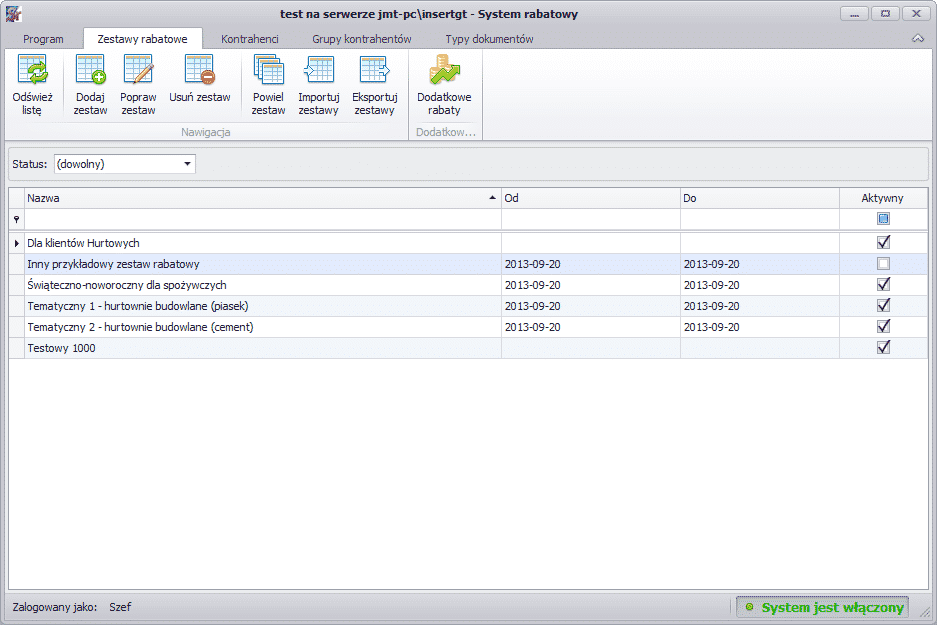Toggle Aktywny for Tematyczny 1 piasek row
937x625 pixels.
tap(883, 305)
